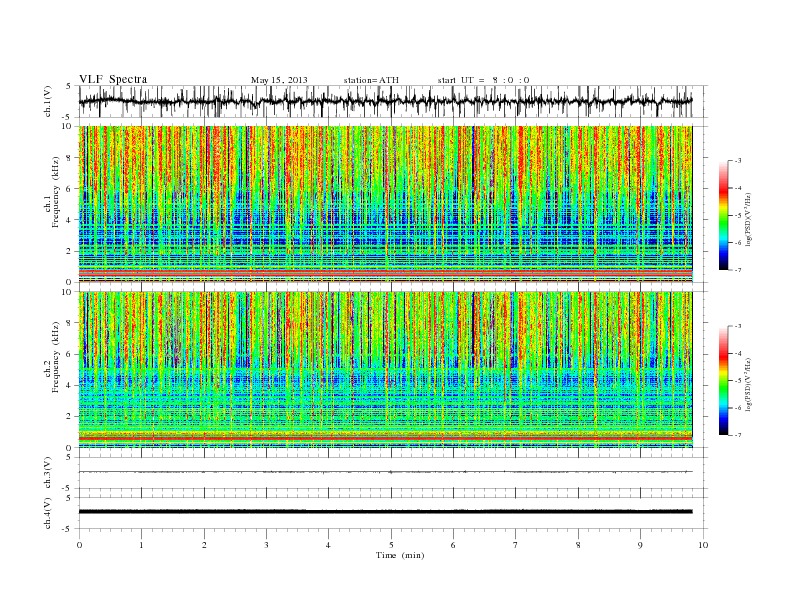Click the ch.1 spectrogram color scale bar
792x612 pixels.
(x=724, y=216)
